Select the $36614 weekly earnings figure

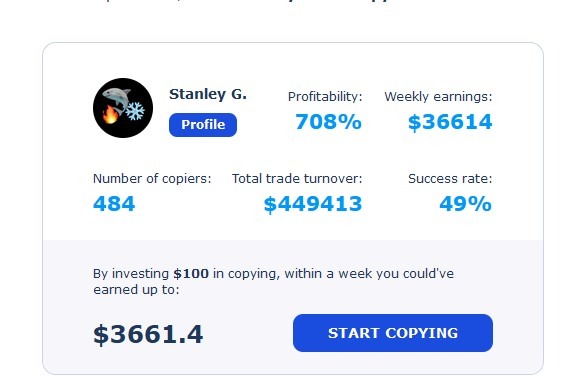[x=450, y=122]
